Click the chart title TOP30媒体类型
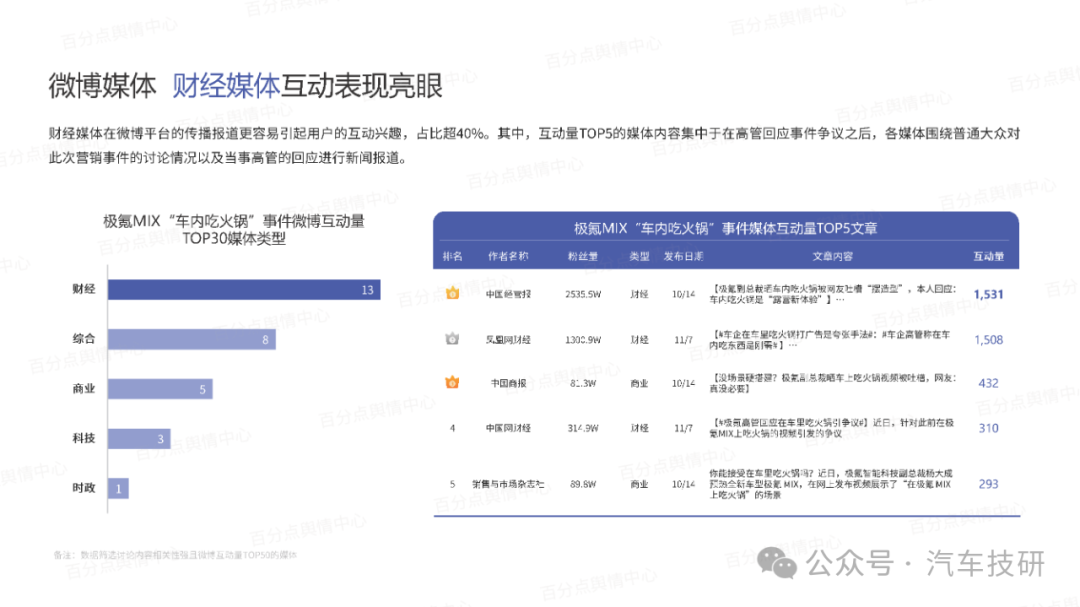 pos(233,238)
